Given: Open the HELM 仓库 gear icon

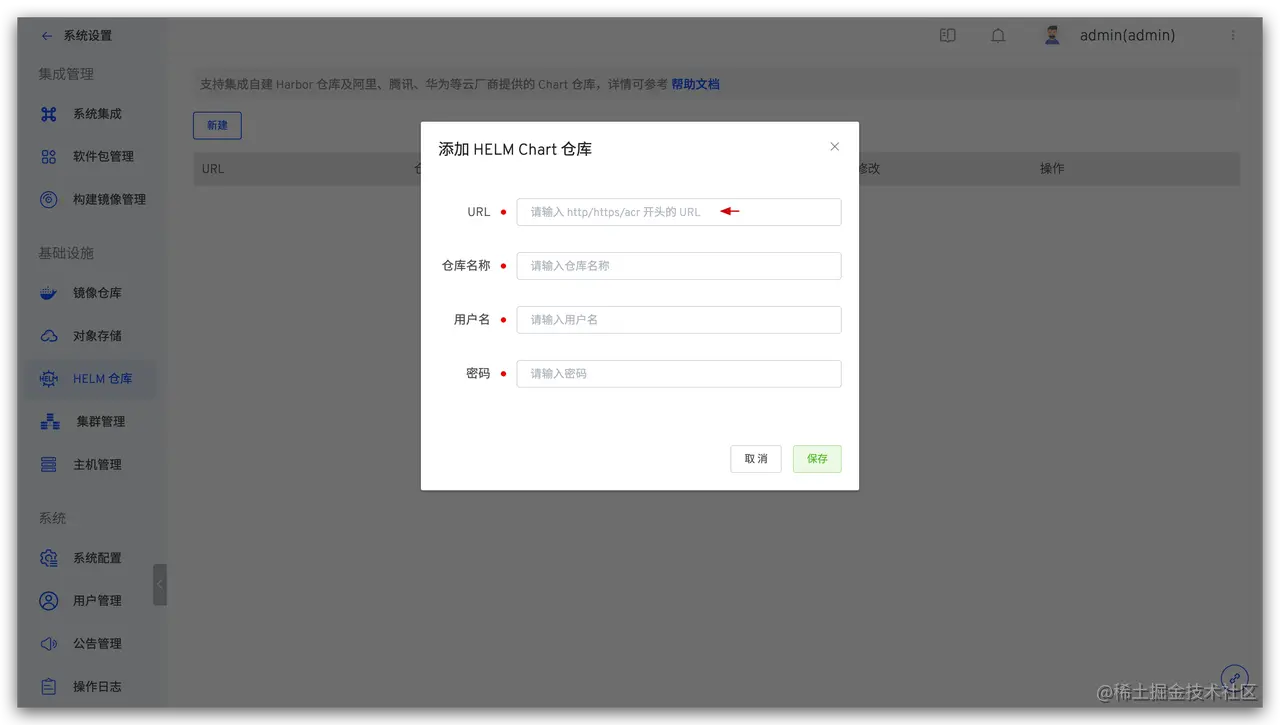Looking at the screenshot, I should coord(48,379).
